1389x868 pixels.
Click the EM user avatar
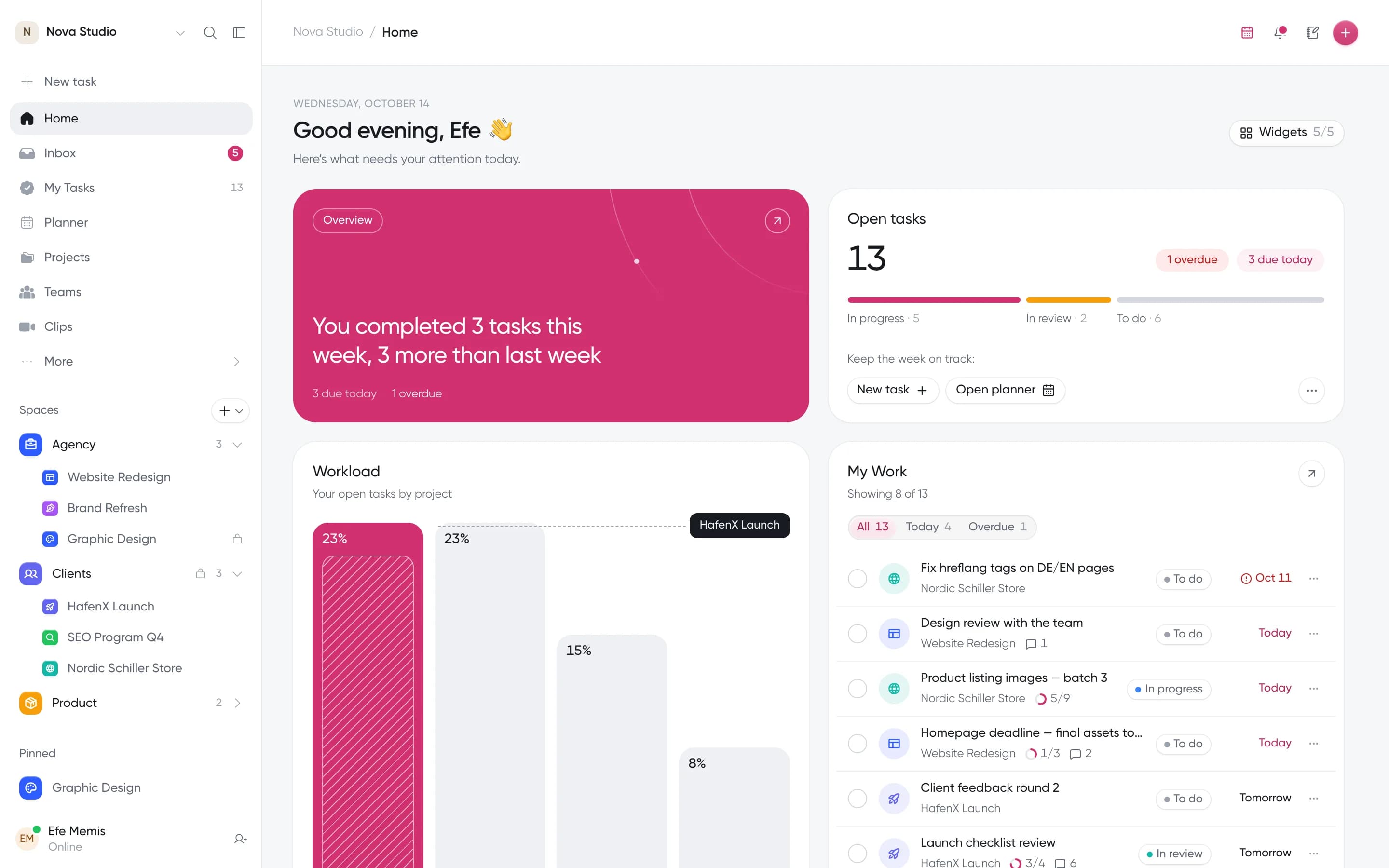[x=27, y=838]
